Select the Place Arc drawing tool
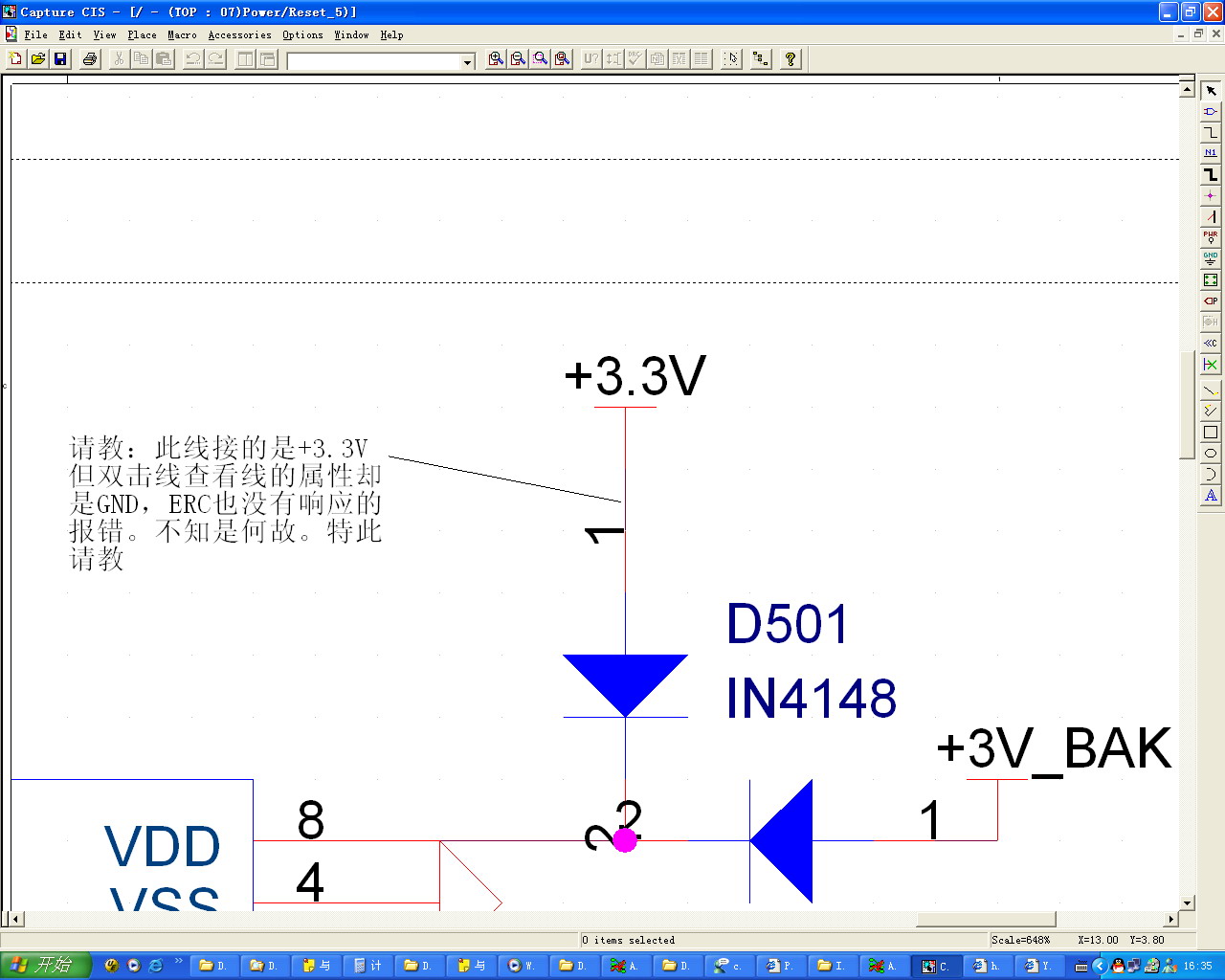Viewport: 1225px width, 980px height. pos(1211,475)
